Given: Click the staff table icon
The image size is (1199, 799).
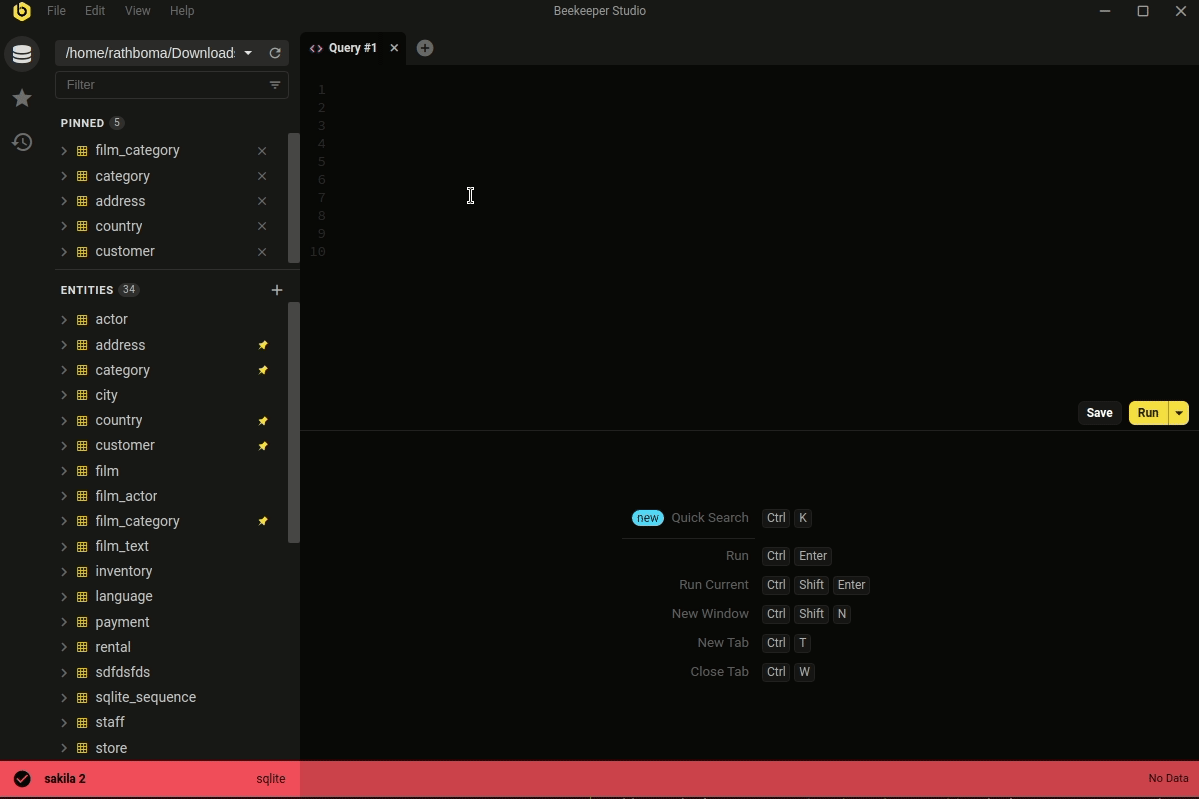Looking at the screenshot, I should click(x=82, y=723).
